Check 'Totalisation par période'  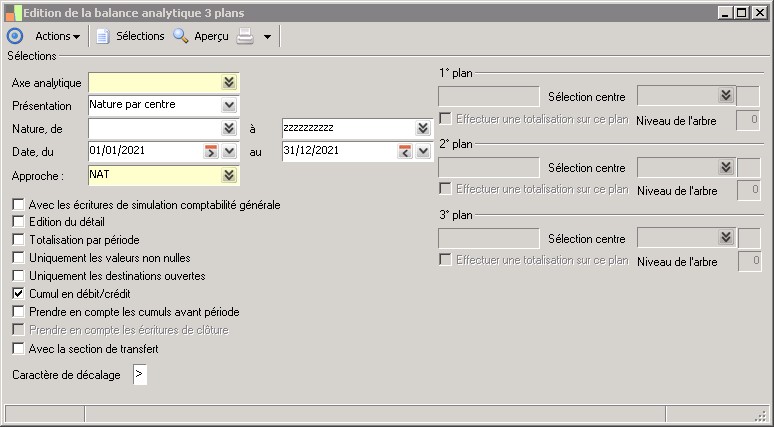tap(19, 240)
